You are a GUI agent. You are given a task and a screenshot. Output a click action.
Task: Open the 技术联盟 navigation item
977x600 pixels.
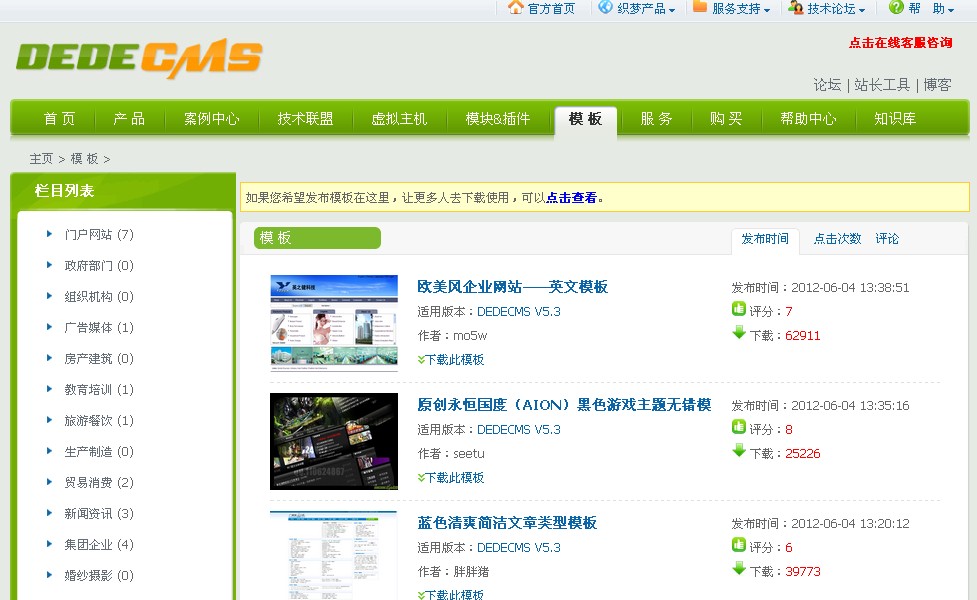(x=305, y=118)
